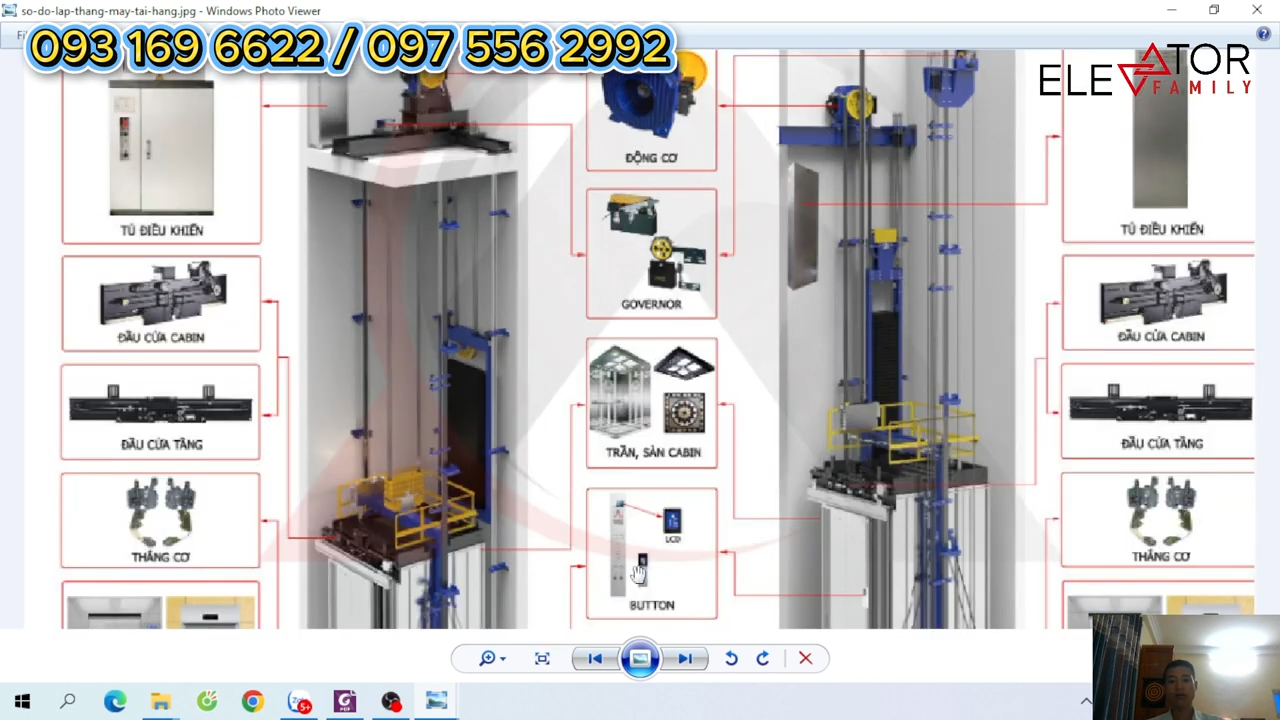Rotate the image counterclockwise

click(731, 658)
